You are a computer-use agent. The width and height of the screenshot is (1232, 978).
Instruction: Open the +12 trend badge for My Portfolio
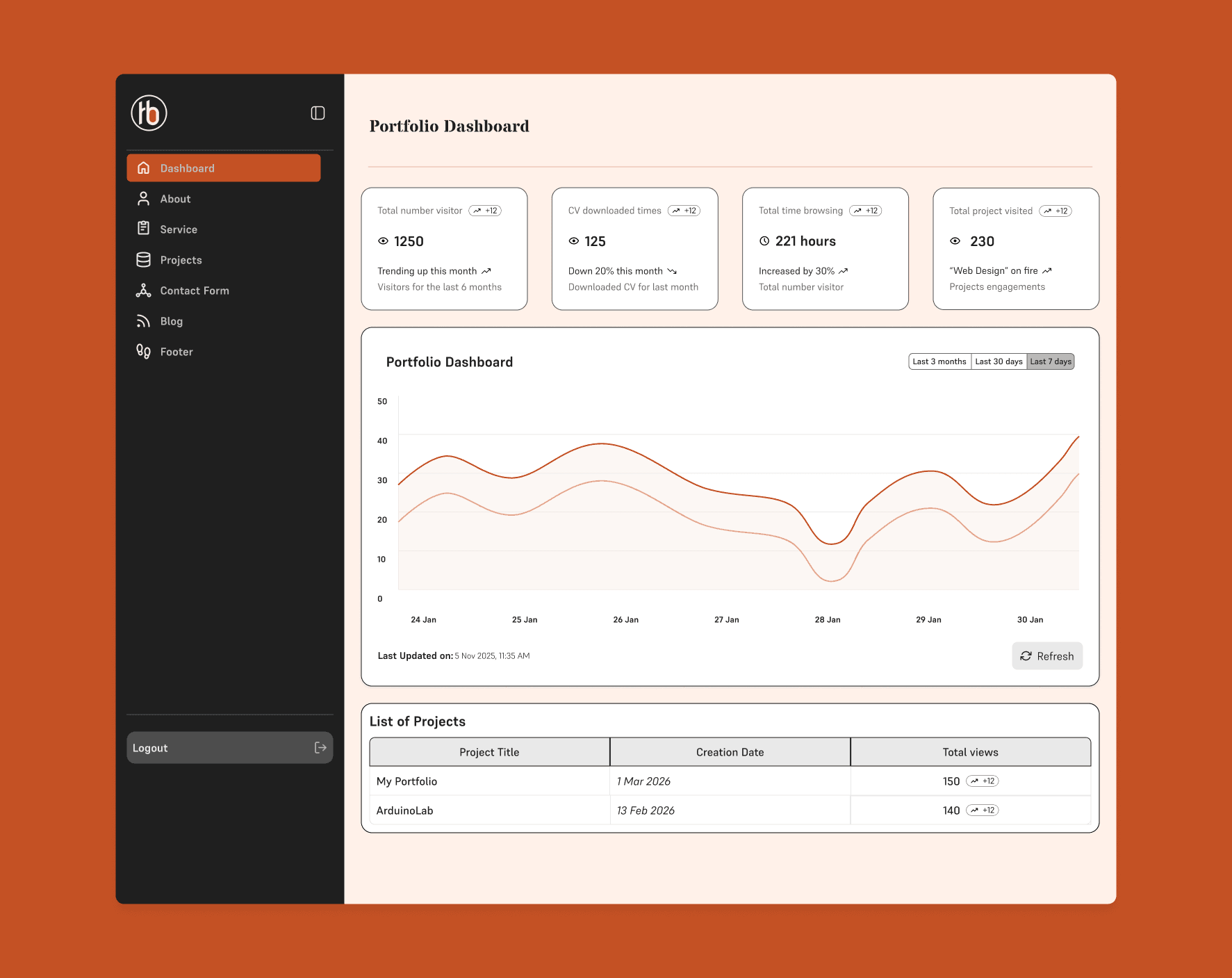[983, 781]
